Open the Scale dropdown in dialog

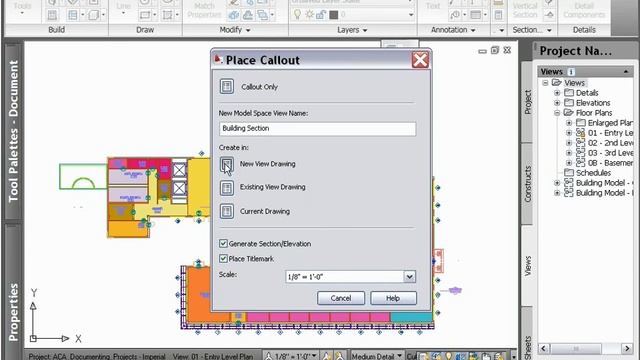coord(409,277)
